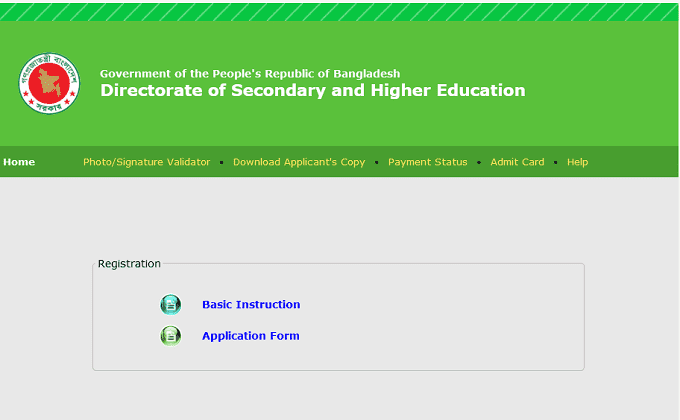Open Photo/Signature Validator menu item
This screenshot has height=420, width=680.
point(146,162)
